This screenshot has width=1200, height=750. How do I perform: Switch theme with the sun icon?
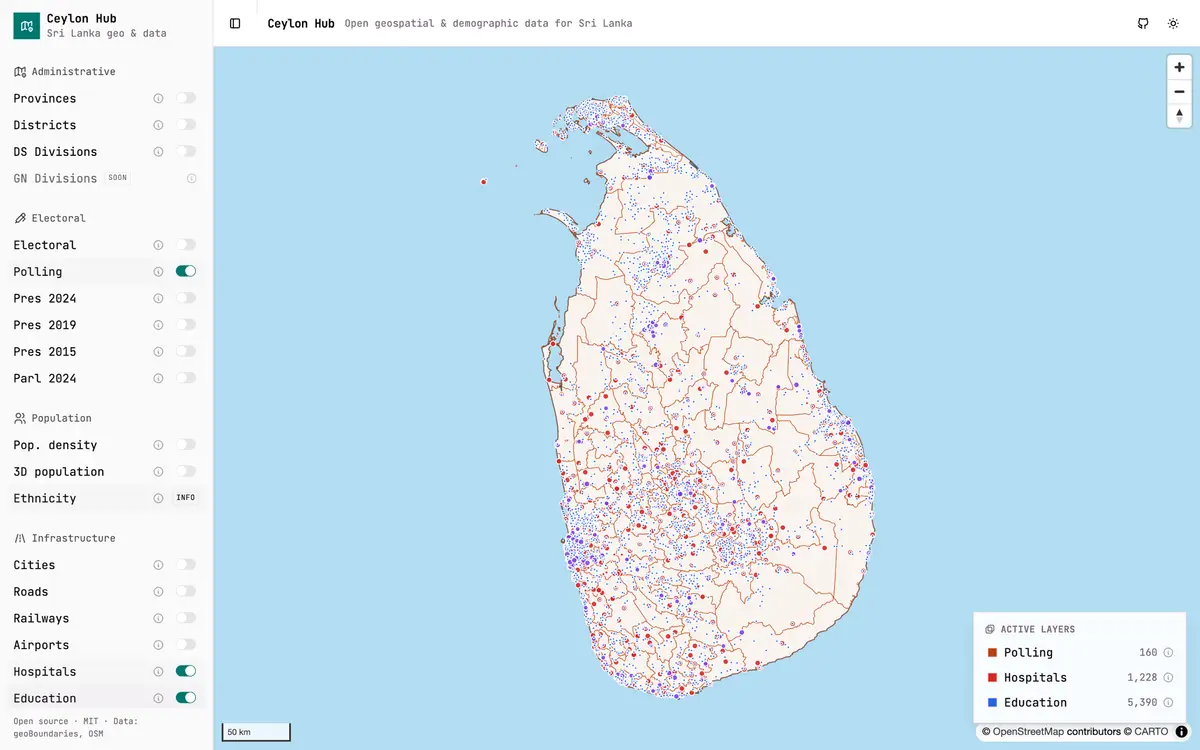click(x=1173, y=23)
